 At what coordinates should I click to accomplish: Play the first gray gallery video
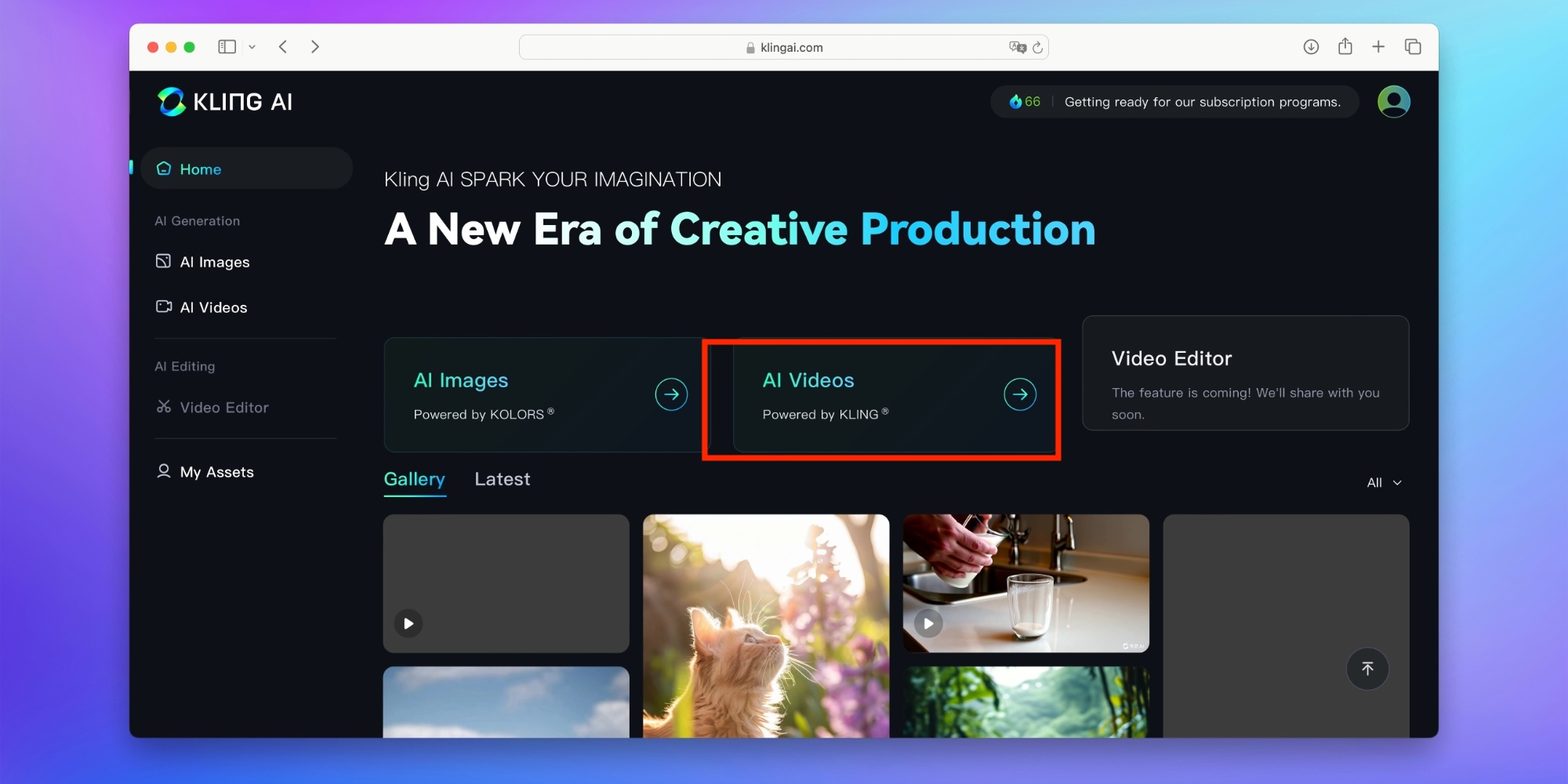click(408, 624)
